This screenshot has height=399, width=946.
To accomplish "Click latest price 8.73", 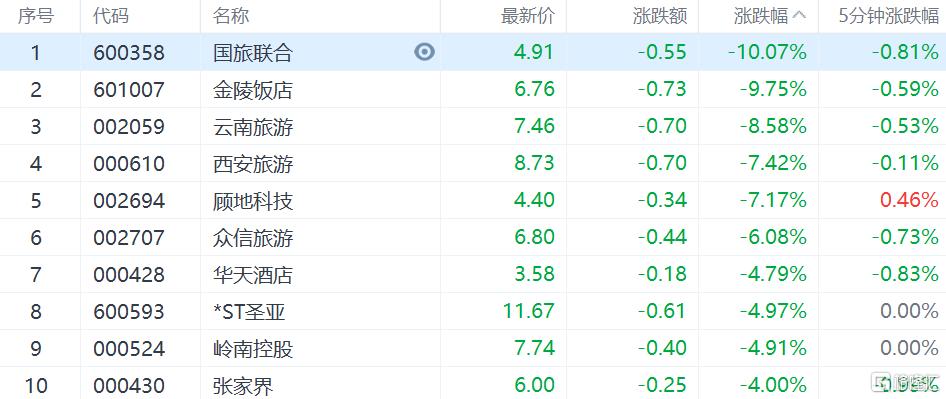I will tap(534, 164).
